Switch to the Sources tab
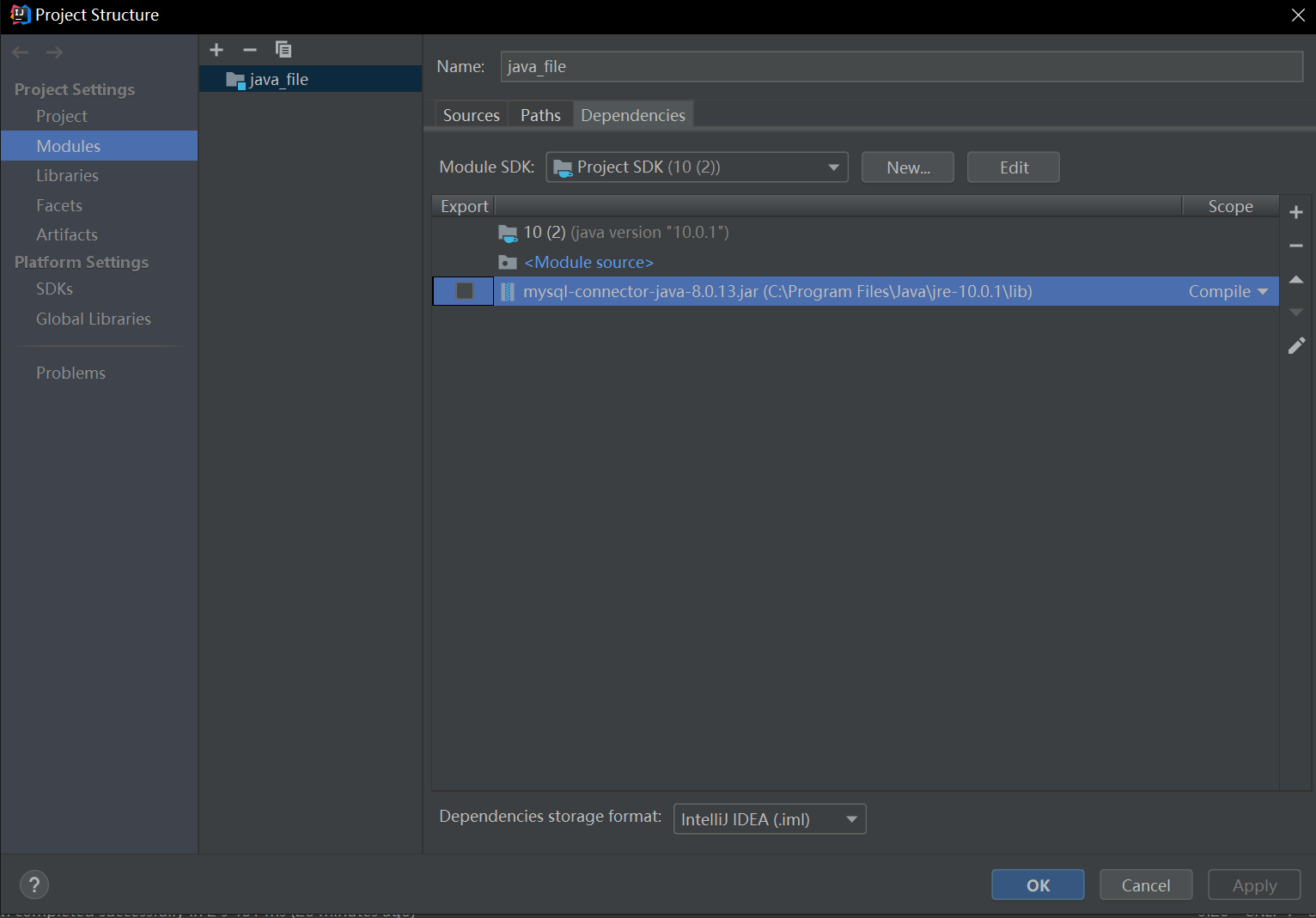Screen dimensions: 1316x918 click(470, 114)
